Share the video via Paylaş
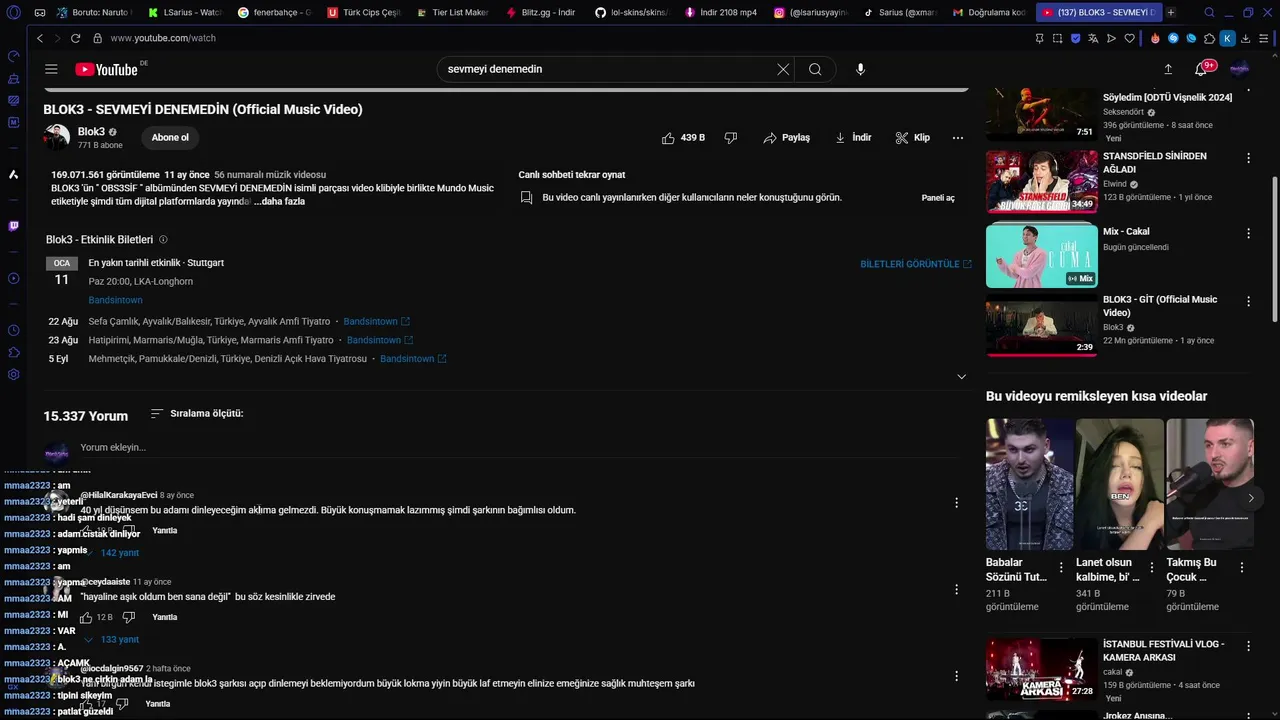This screenshot has height=720, width=1280. pos(786,138)
